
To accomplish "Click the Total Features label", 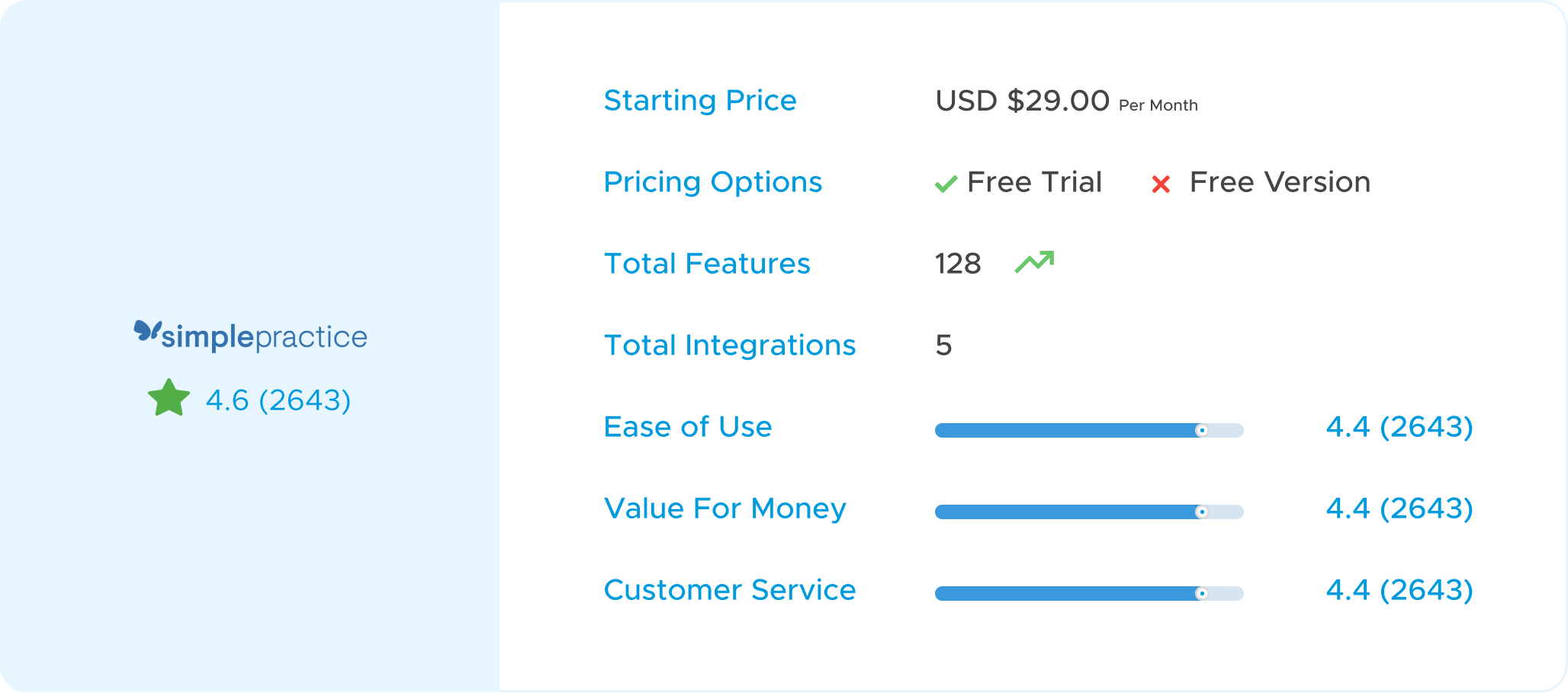I will pyautogui.click(x=706, y=264).
